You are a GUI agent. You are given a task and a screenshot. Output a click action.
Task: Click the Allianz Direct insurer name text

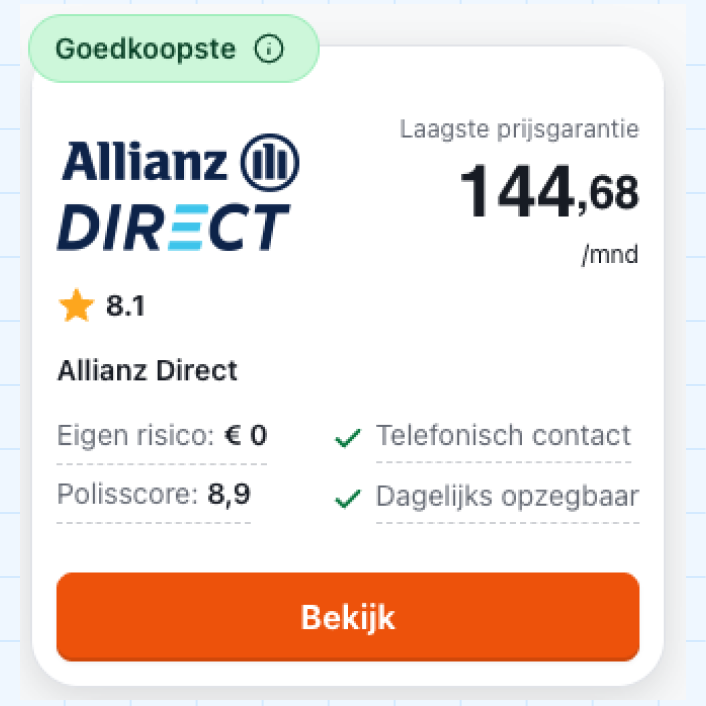(148, 371)
